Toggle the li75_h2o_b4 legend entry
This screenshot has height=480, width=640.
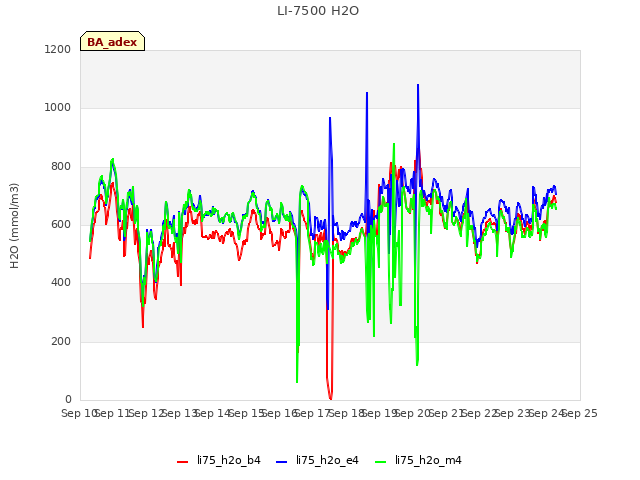pyautogui.click(x=219, y=460)
